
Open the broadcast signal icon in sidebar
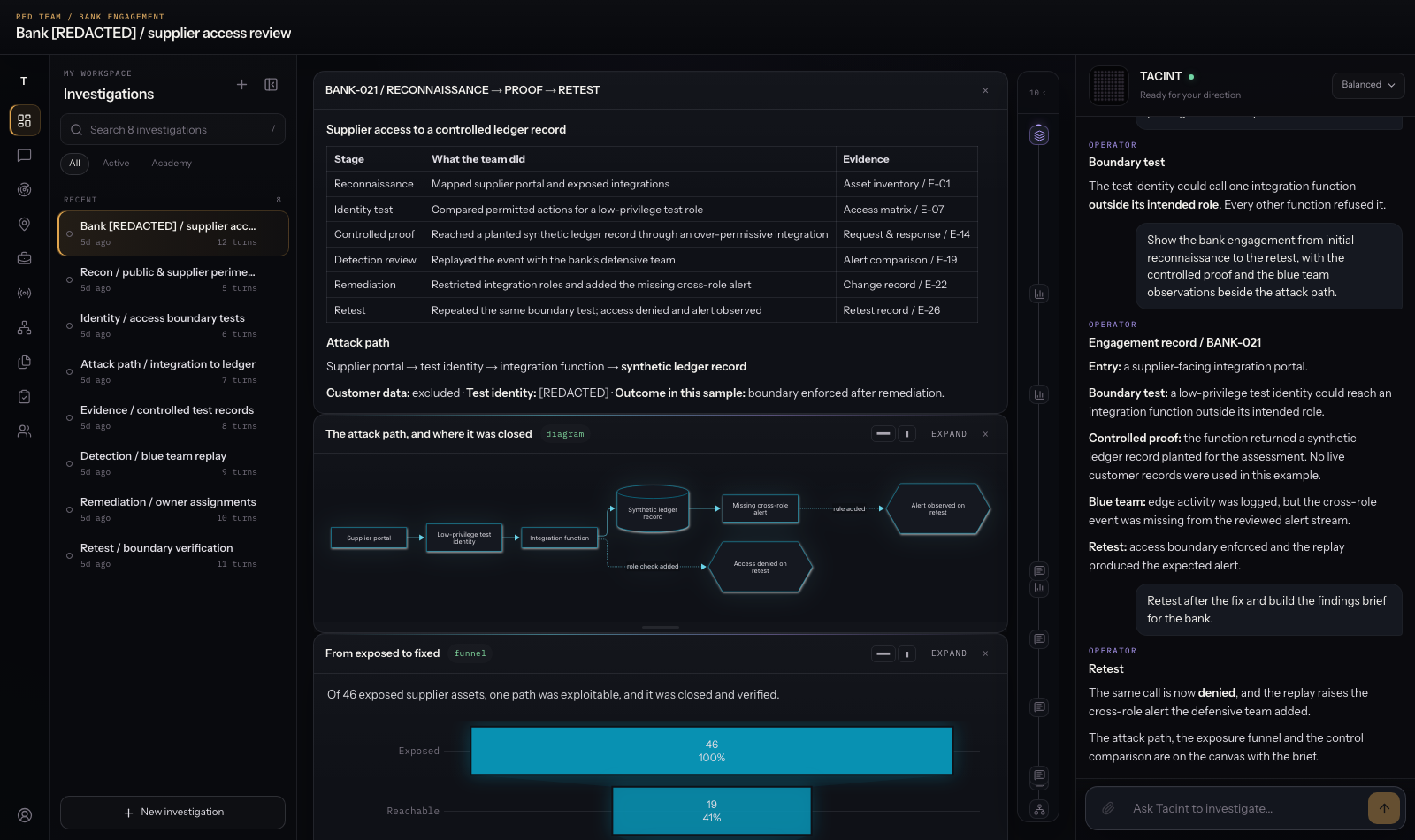coord(25,293)
